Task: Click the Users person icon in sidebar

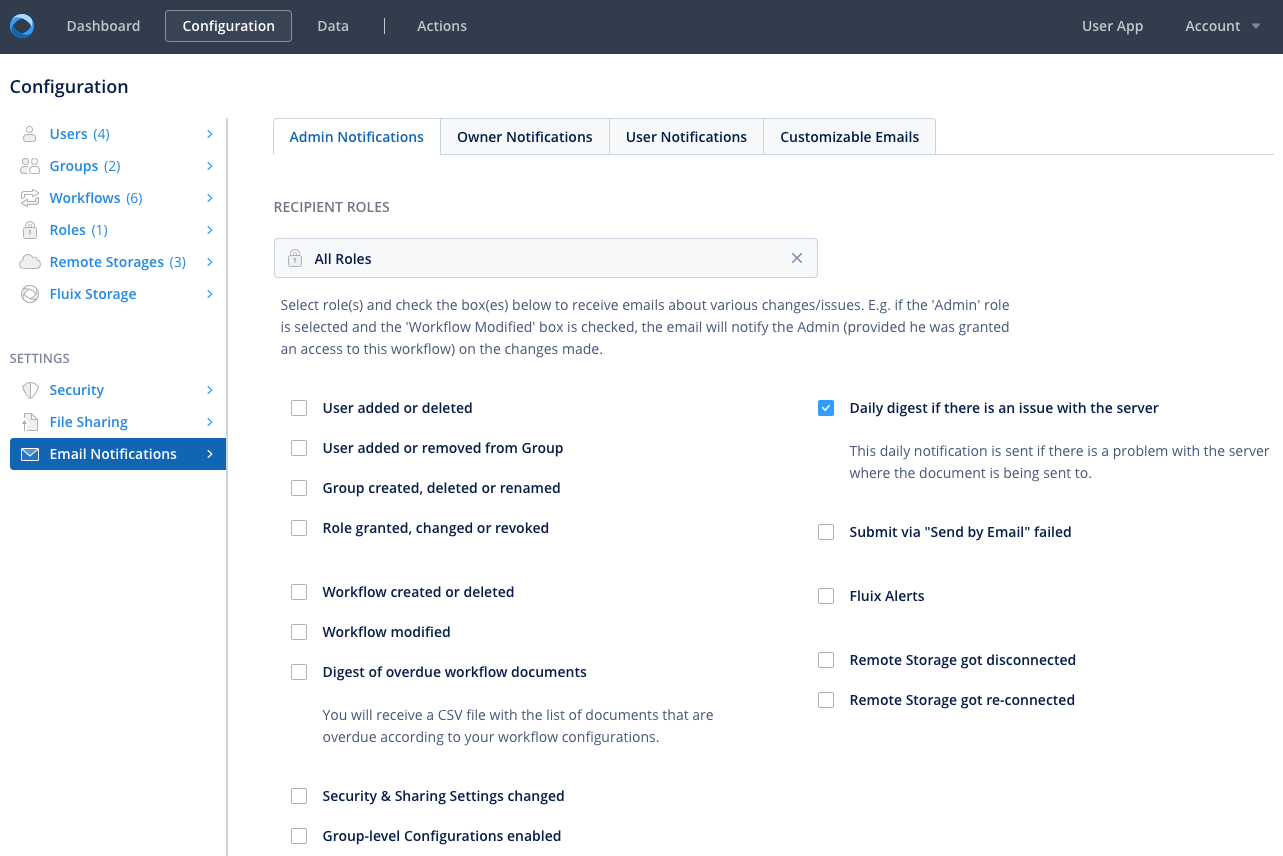Action: pyautogui.click(x=30, y=134)
